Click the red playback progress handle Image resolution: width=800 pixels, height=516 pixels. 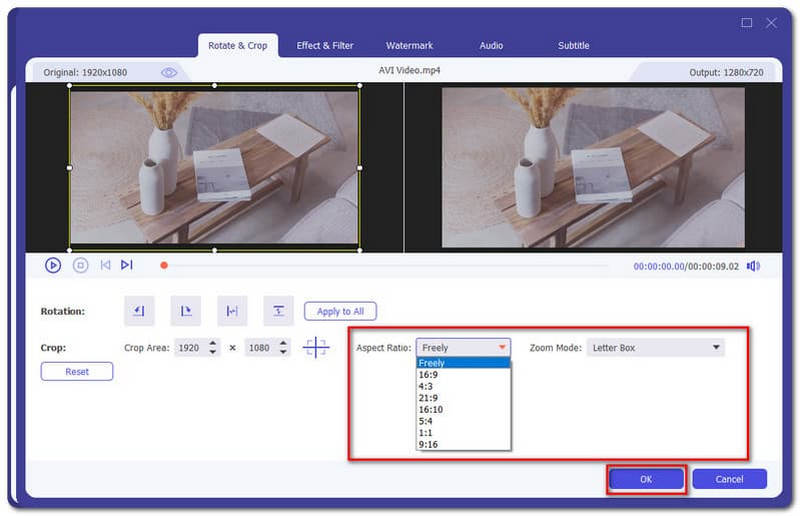[164, 266]
